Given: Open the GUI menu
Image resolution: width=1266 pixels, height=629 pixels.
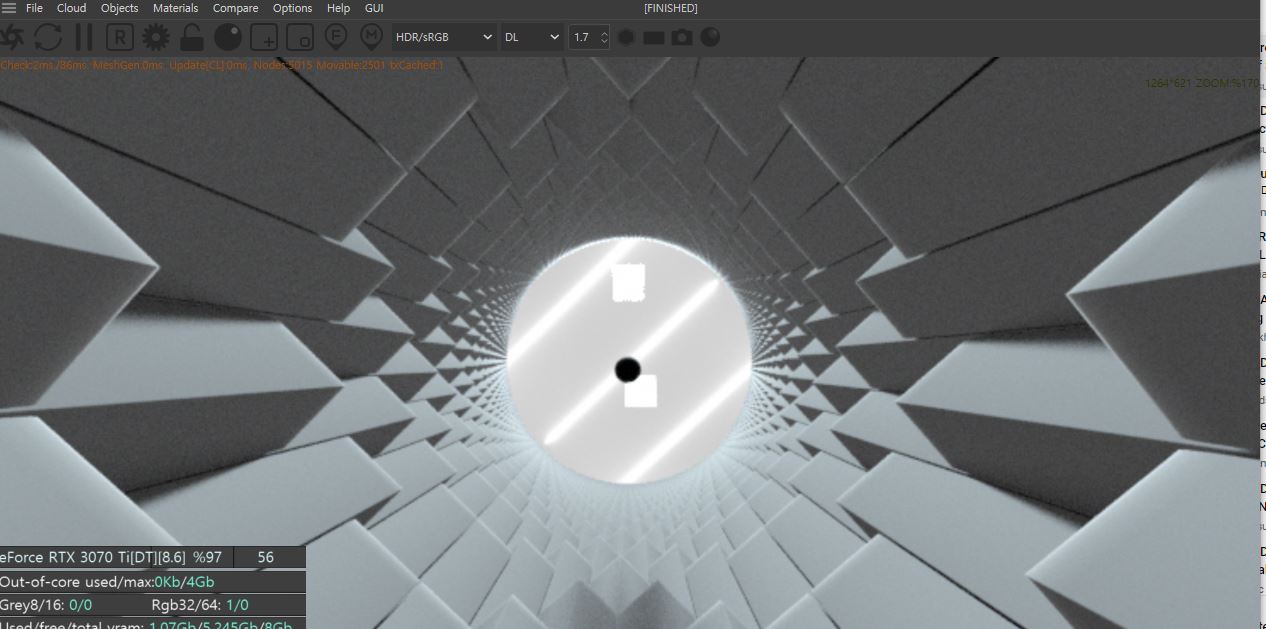Looking at the screenshot, I should pyautogui.click(x=374, y=8).
